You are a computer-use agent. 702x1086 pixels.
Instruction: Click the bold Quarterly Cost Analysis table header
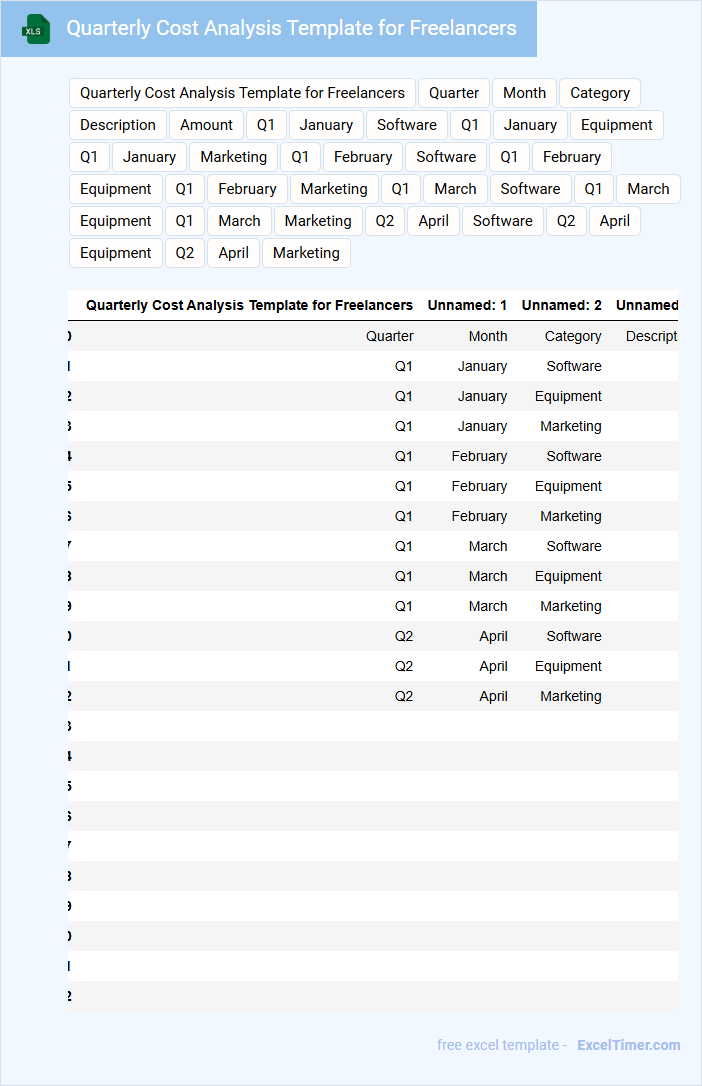pos(249,305)
